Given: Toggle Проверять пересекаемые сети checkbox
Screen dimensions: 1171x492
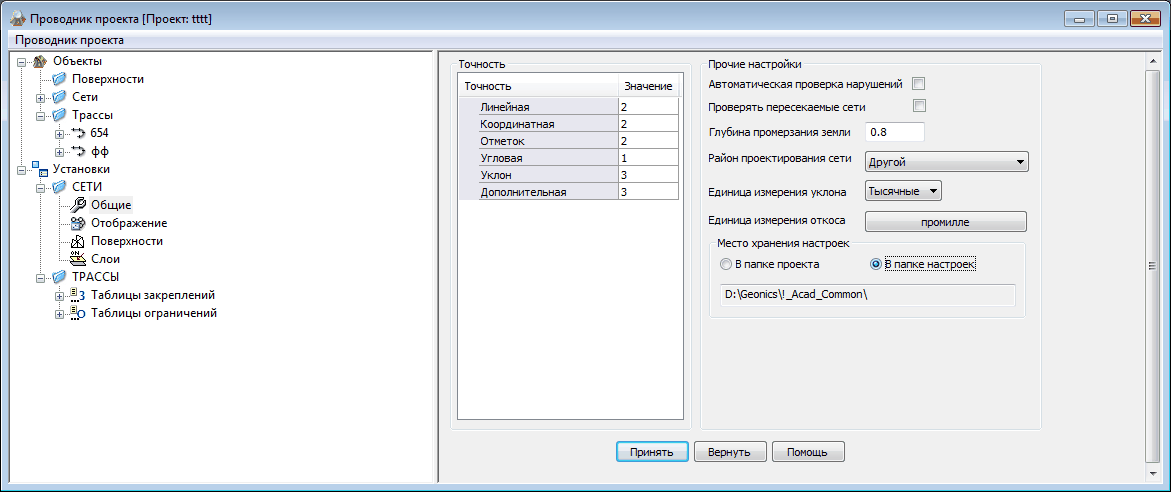Looking at the screenshot, I should 919,106.
